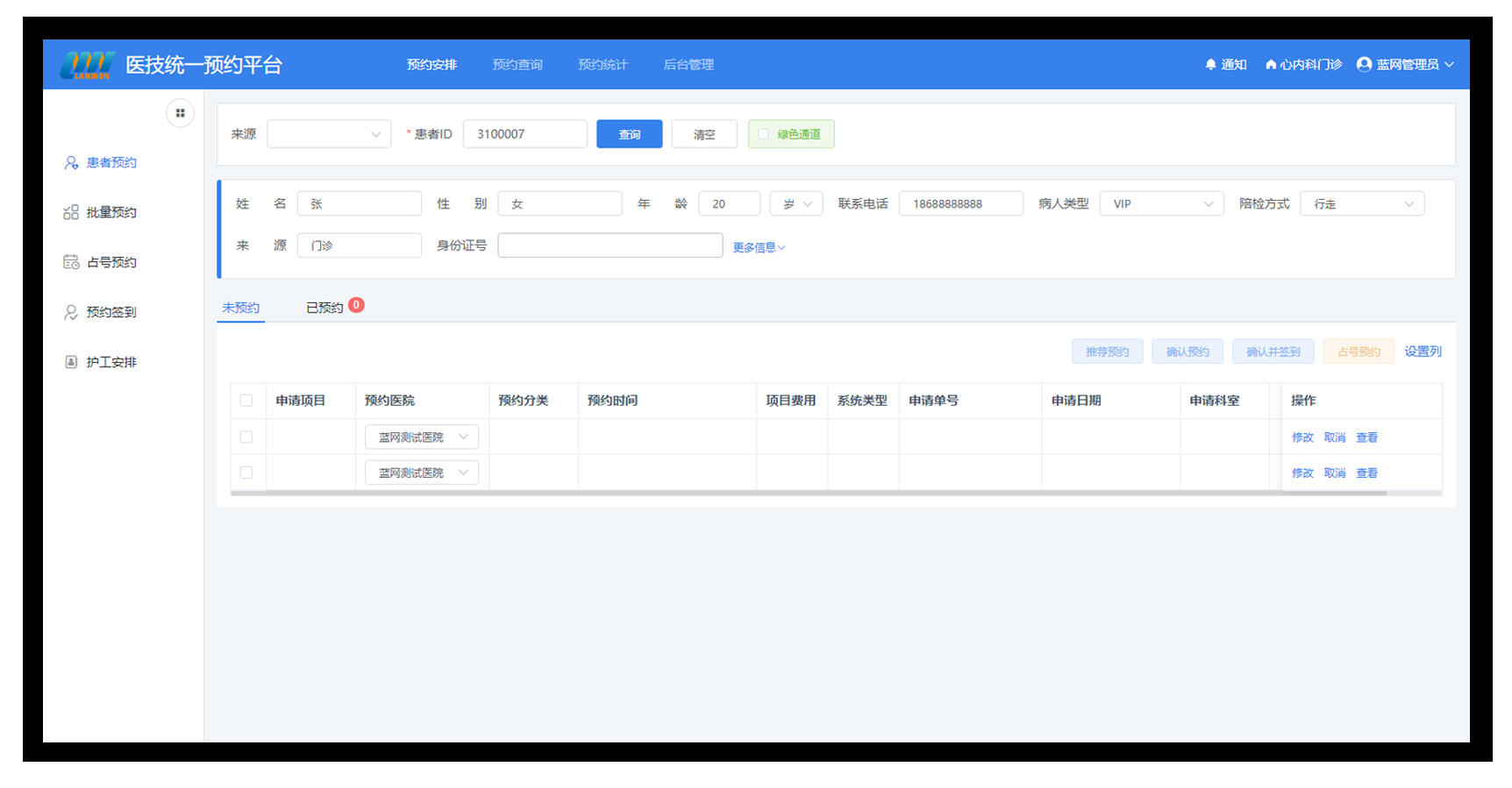This screenshot has height=788, width=1512.
Task: Click the notification bell icon
Action: 1211,64
